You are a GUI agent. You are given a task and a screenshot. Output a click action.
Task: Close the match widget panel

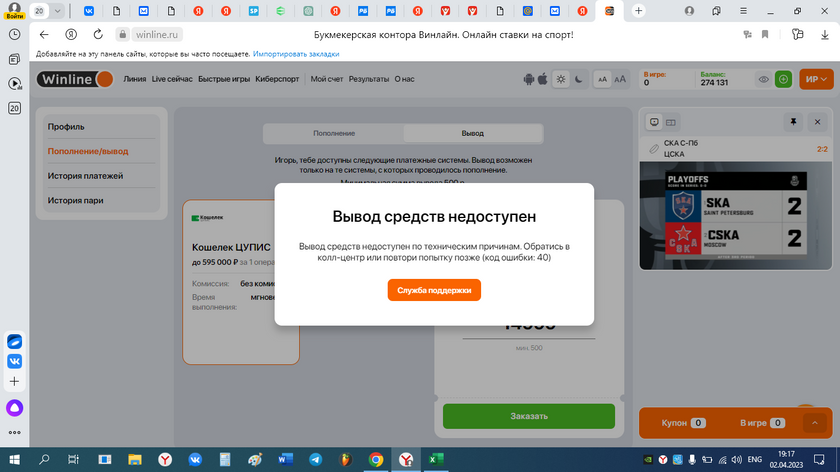pos(818,122)
